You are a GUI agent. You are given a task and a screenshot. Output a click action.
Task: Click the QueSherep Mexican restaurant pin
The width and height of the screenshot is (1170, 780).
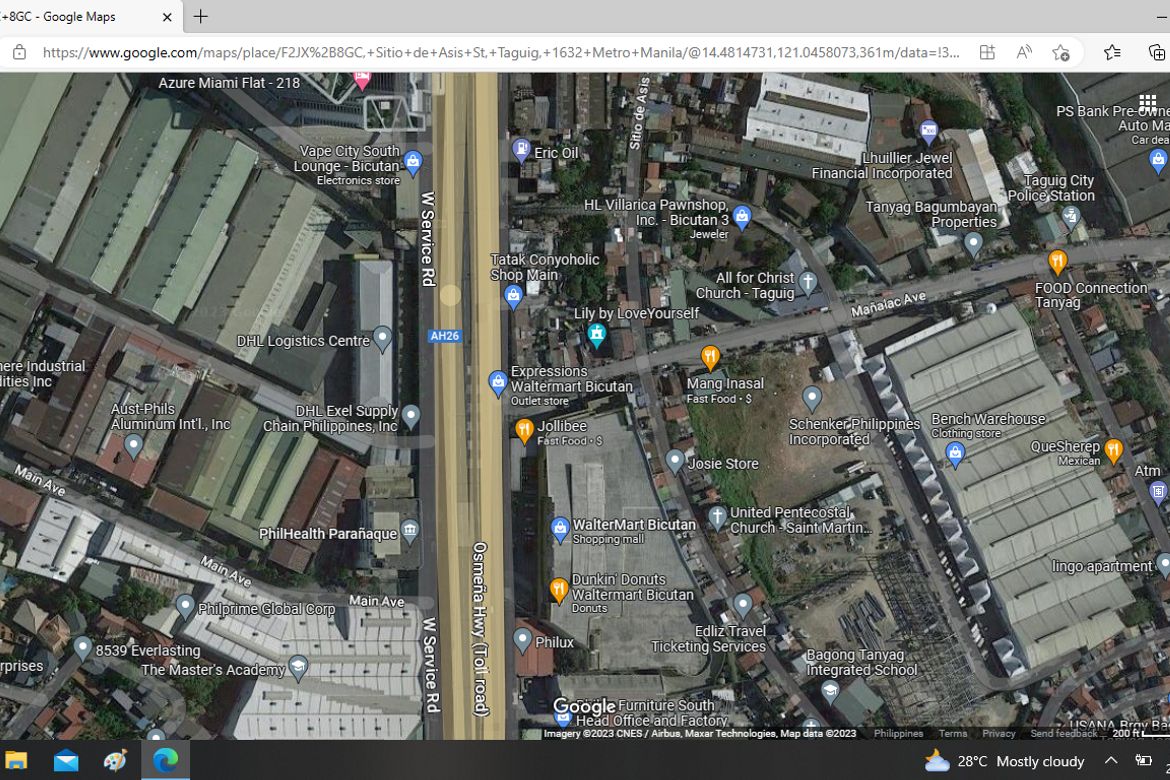coord(1113,450)
